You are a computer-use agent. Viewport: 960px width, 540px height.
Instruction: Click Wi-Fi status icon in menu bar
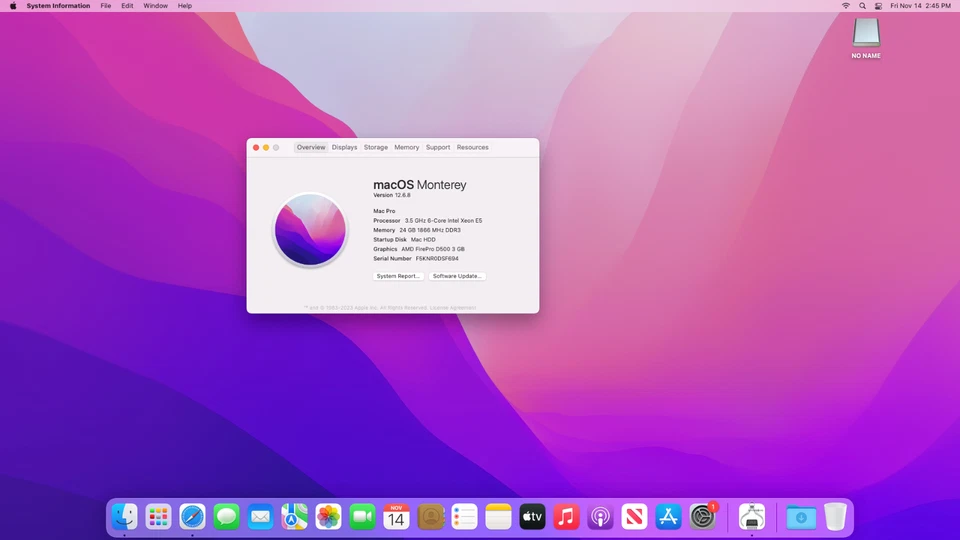[846, 6]
